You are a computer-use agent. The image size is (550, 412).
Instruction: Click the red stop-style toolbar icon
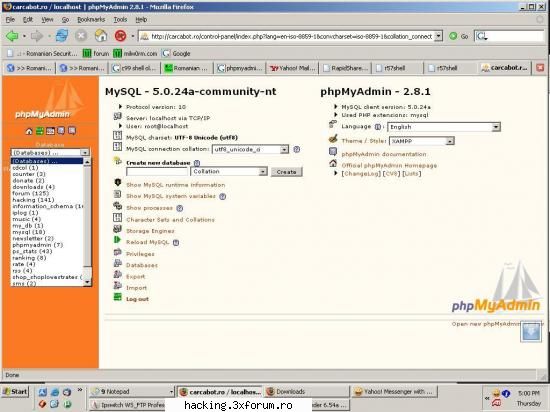click(120, 36)
